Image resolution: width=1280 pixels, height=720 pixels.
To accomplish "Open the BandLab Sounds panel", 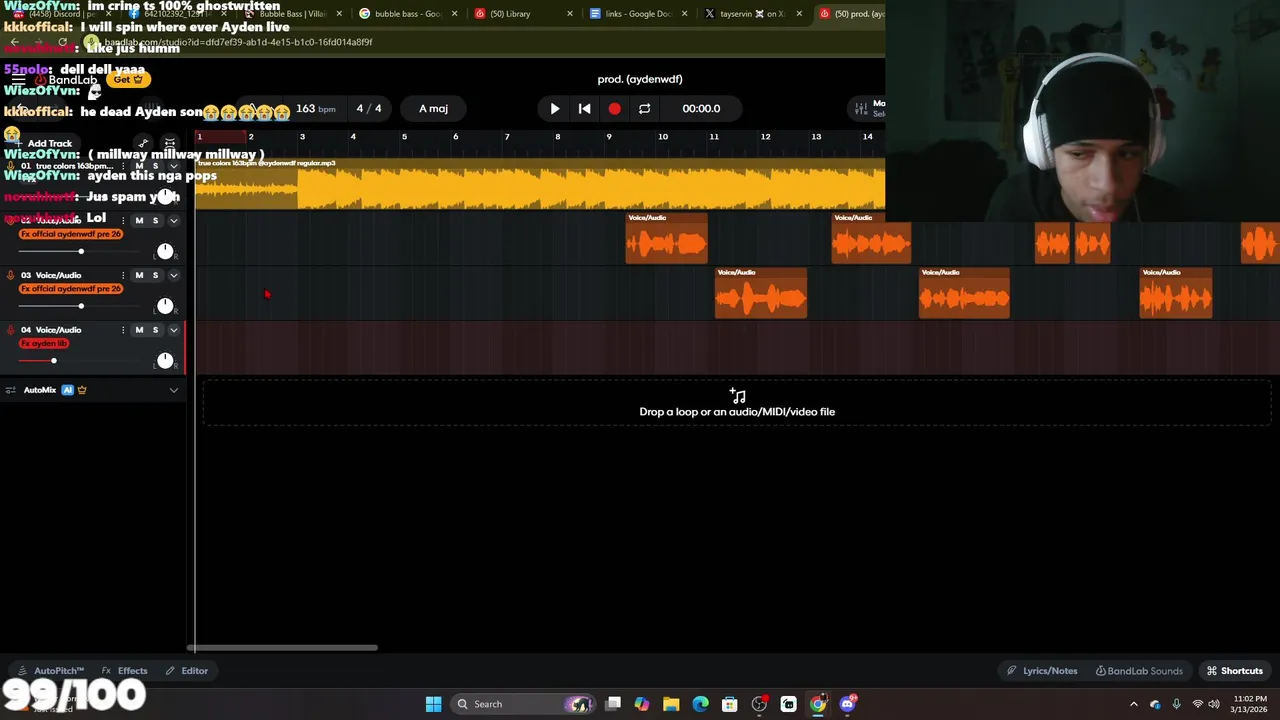I will coord(1139,671).
